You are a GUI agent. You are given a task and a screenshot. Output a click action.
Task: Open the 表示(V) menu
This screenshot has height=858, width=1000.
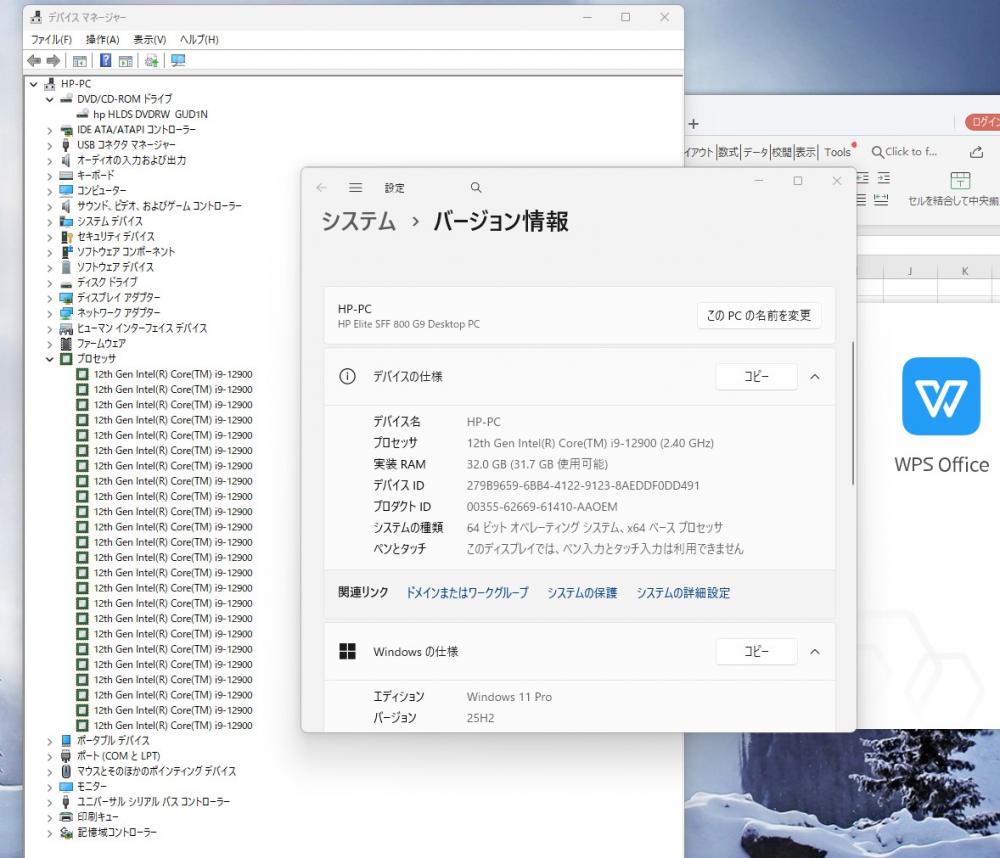[149, 40]
